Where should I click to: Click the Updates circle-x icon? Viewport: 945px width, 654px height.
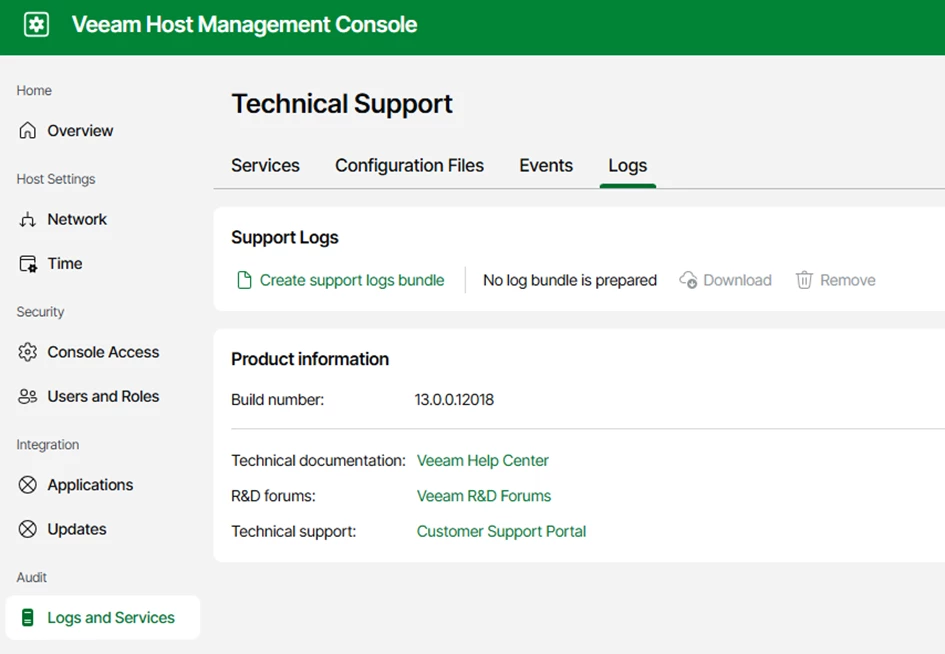[28, 529]
